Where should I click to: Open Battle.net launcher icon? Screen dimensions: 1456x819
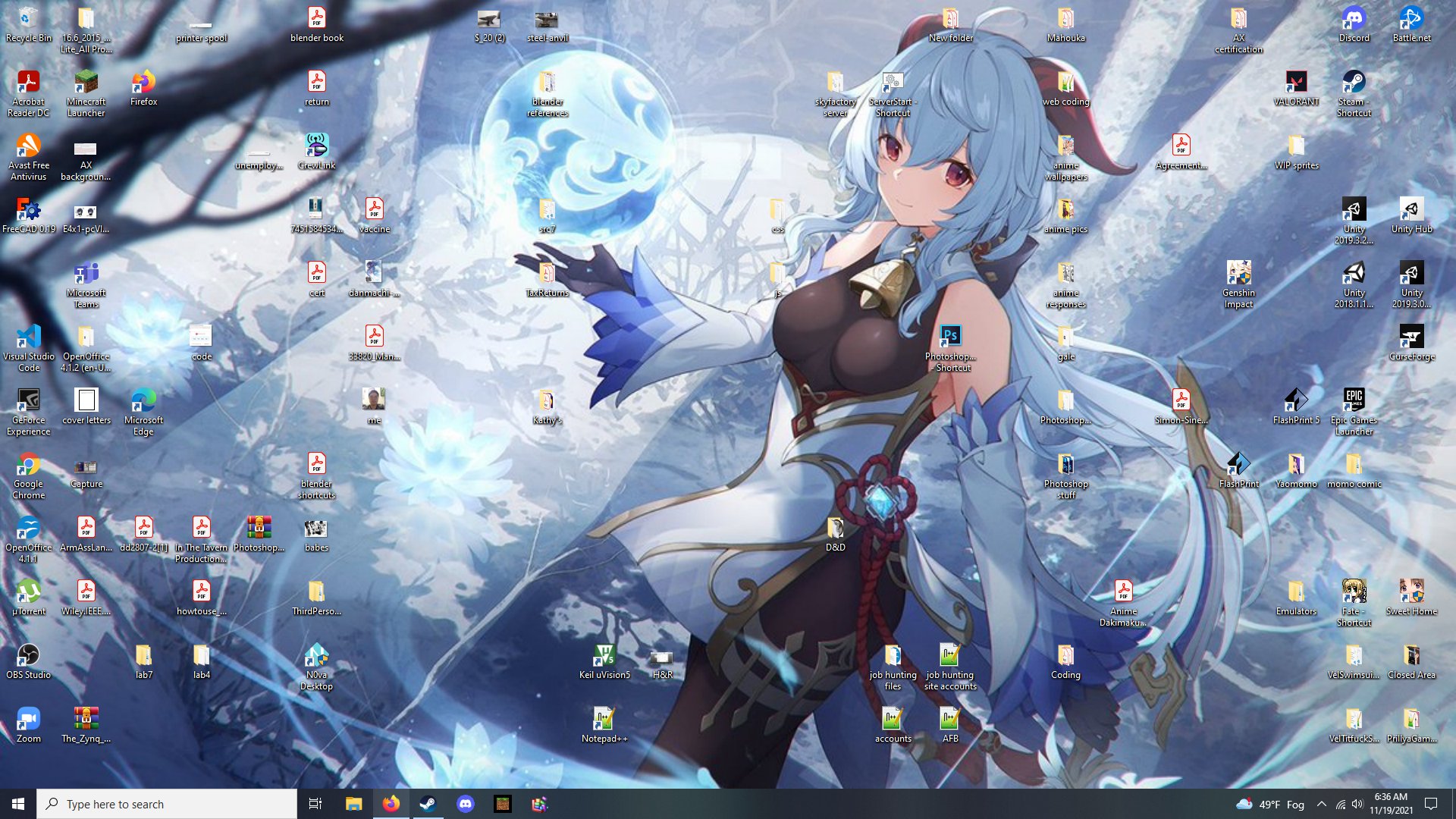tap(1411, 24)
